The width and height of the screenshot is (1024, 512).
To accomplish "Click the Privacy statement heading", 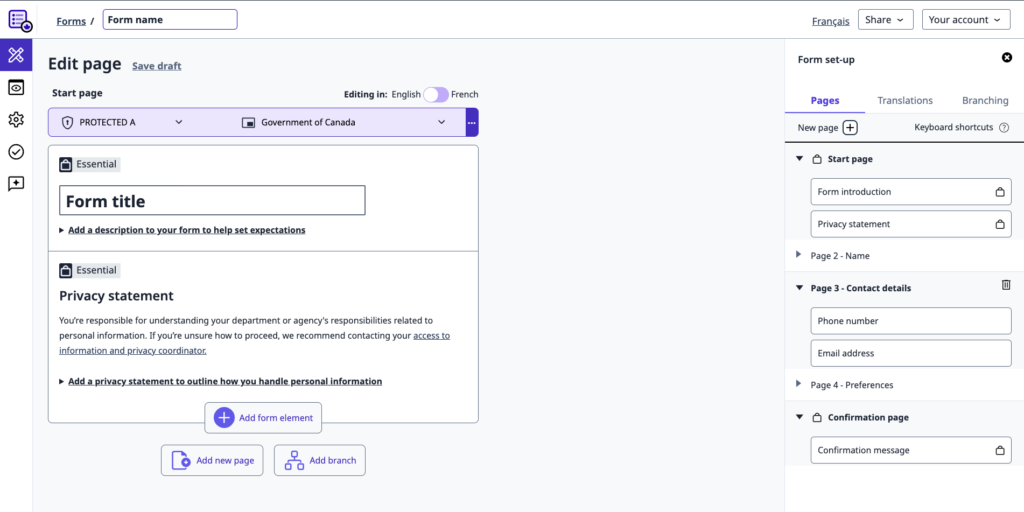I will 116,296.
